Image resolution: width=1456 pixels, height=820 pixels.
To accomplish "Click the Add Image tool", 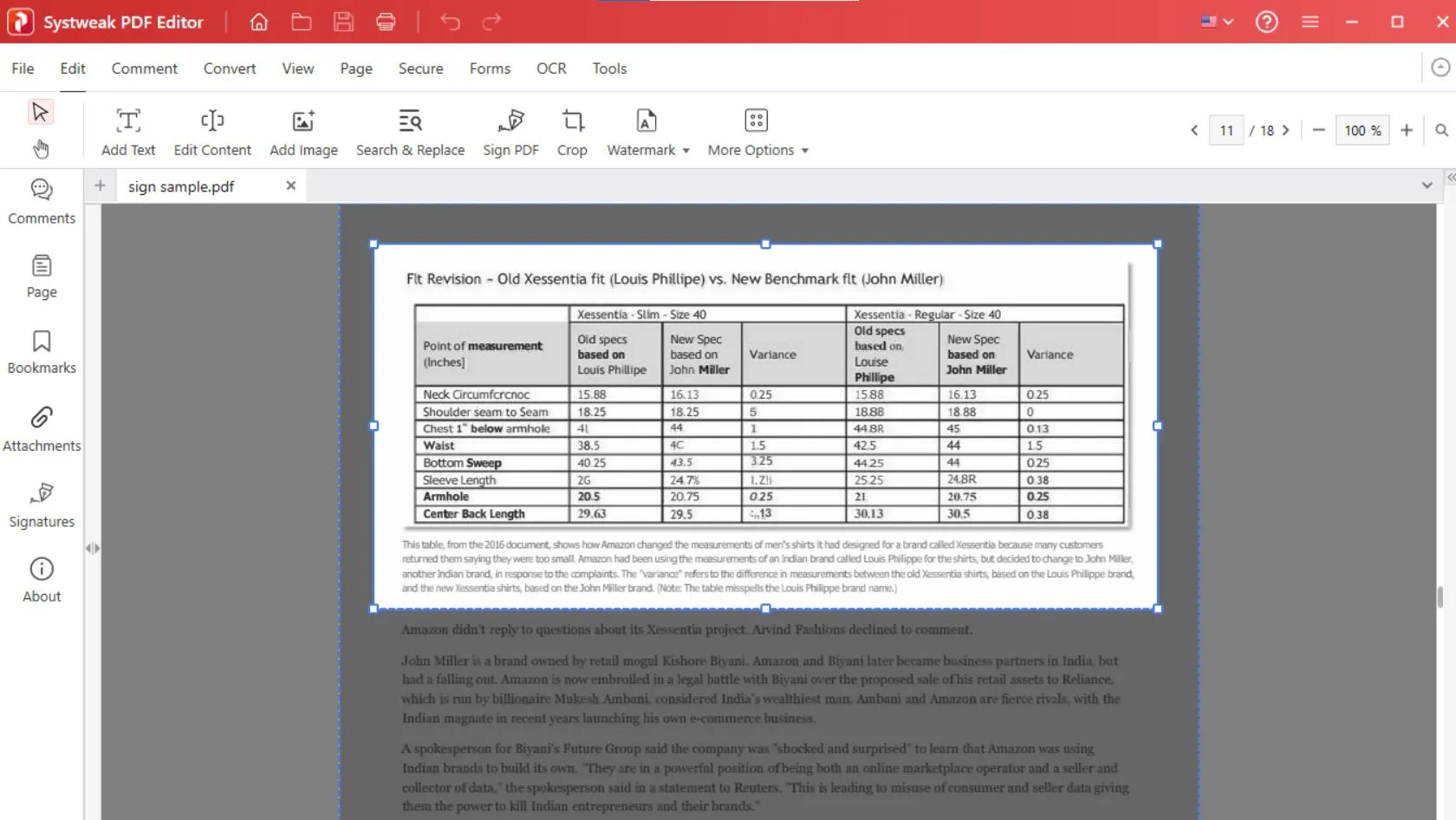I will (x=303, y=132).
